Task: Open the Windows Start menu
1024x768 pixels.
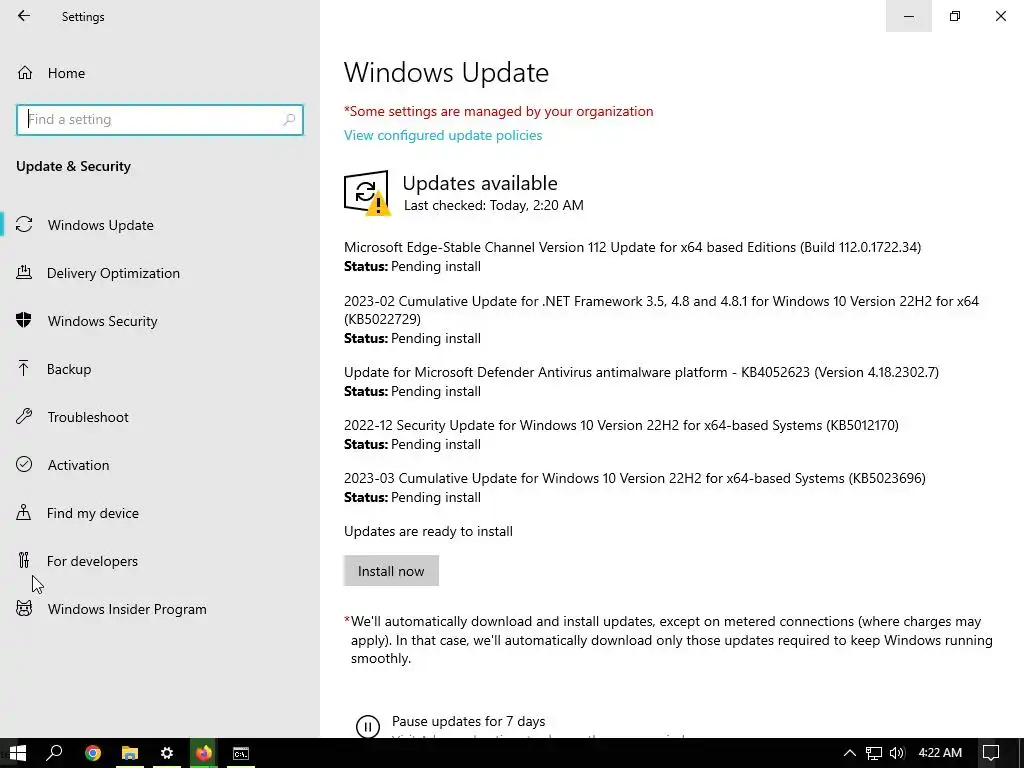Action: pyautogui.click(x=18, y=753)
